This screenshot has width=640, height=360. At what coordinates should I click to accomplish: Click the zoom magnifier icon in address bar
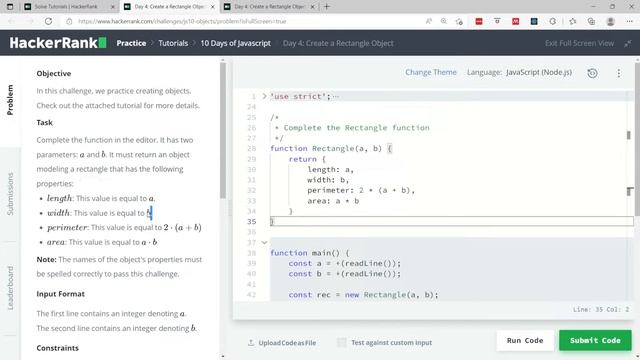click(444, 21)
